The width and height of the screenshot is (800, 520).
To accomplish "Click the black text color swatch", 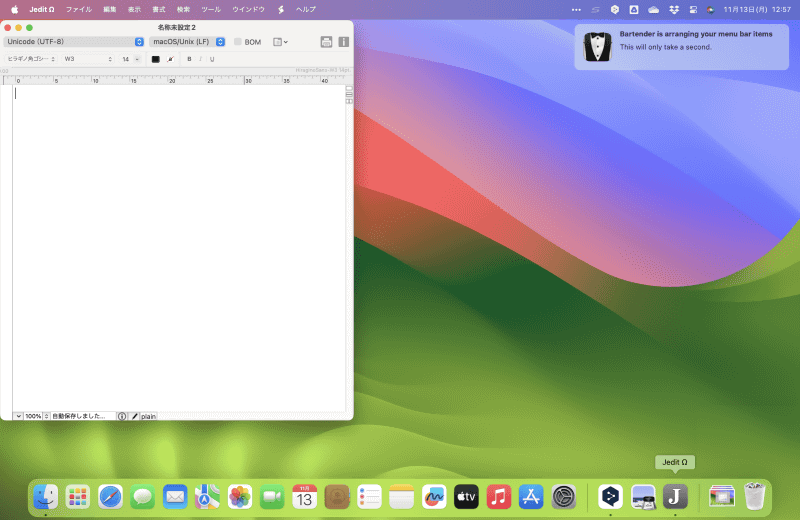I will 156,59.
